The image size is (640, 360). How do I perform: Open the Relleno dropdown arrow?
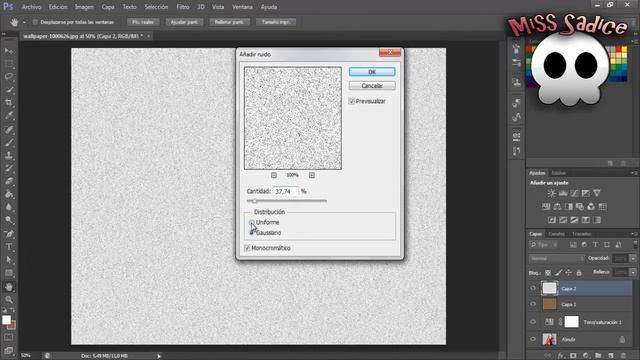pyautogui.click(x=633, y=272)
